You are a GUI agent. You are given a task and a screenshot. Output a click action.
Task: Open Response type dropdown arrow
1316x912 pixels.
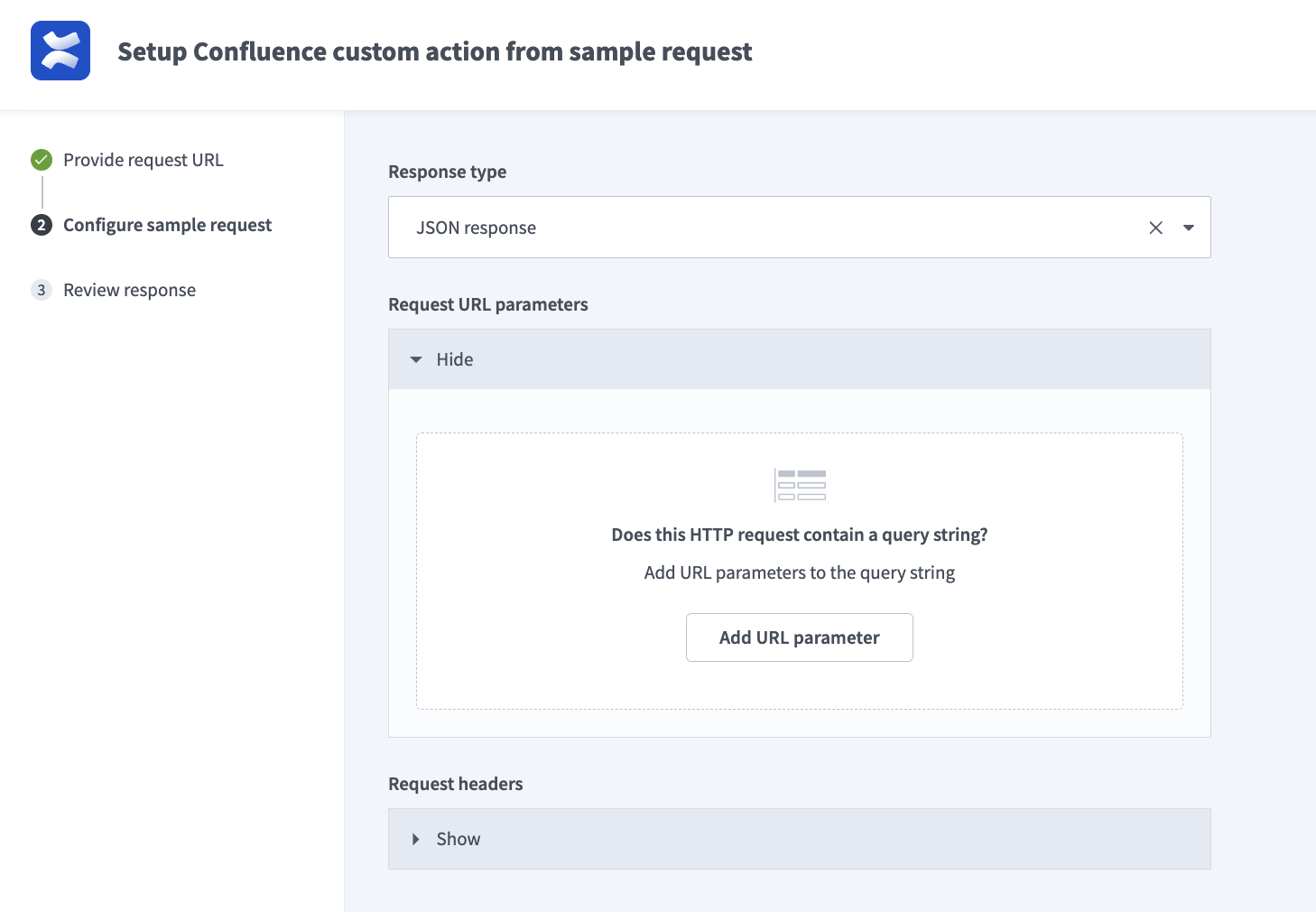(1189, 228)
